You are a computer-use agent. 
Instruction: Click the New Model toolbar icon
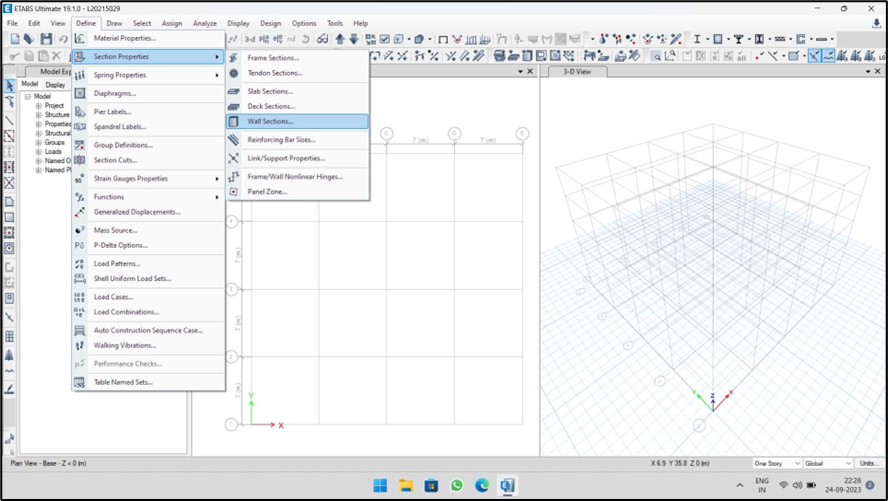pyautogui.click(x=15, y=39)
